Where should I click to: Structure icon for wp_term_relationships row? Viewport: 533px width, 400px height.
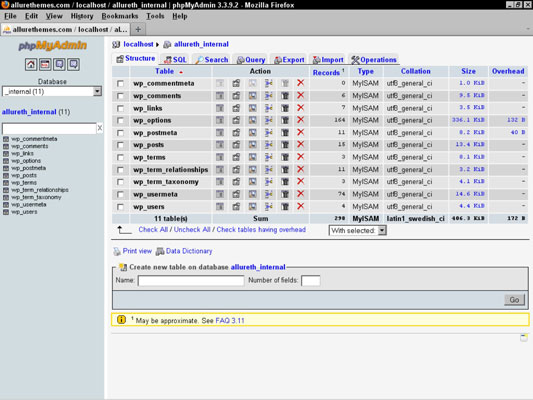pyautogui.click(x=236, y=169)
